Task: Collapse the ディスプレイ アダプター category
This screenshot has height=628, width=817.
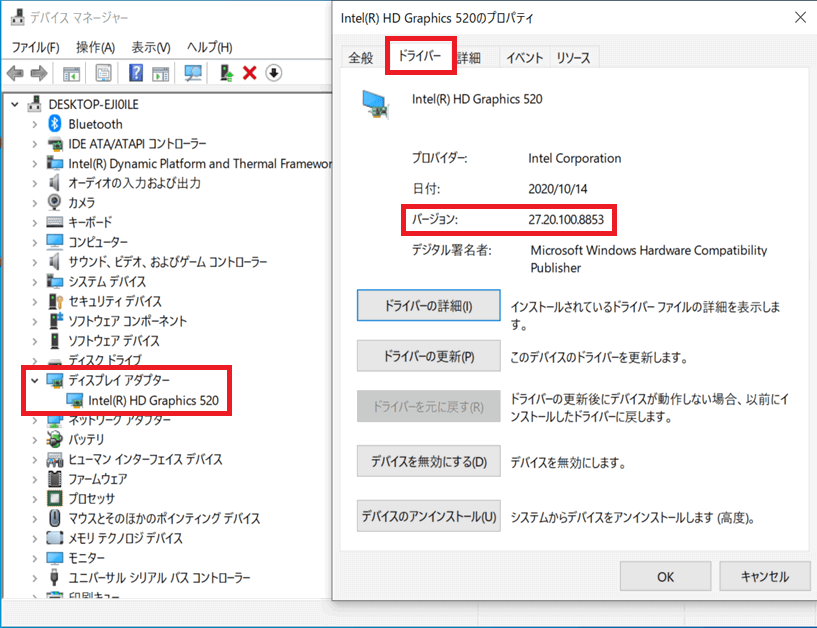Action: click(34, 380)
